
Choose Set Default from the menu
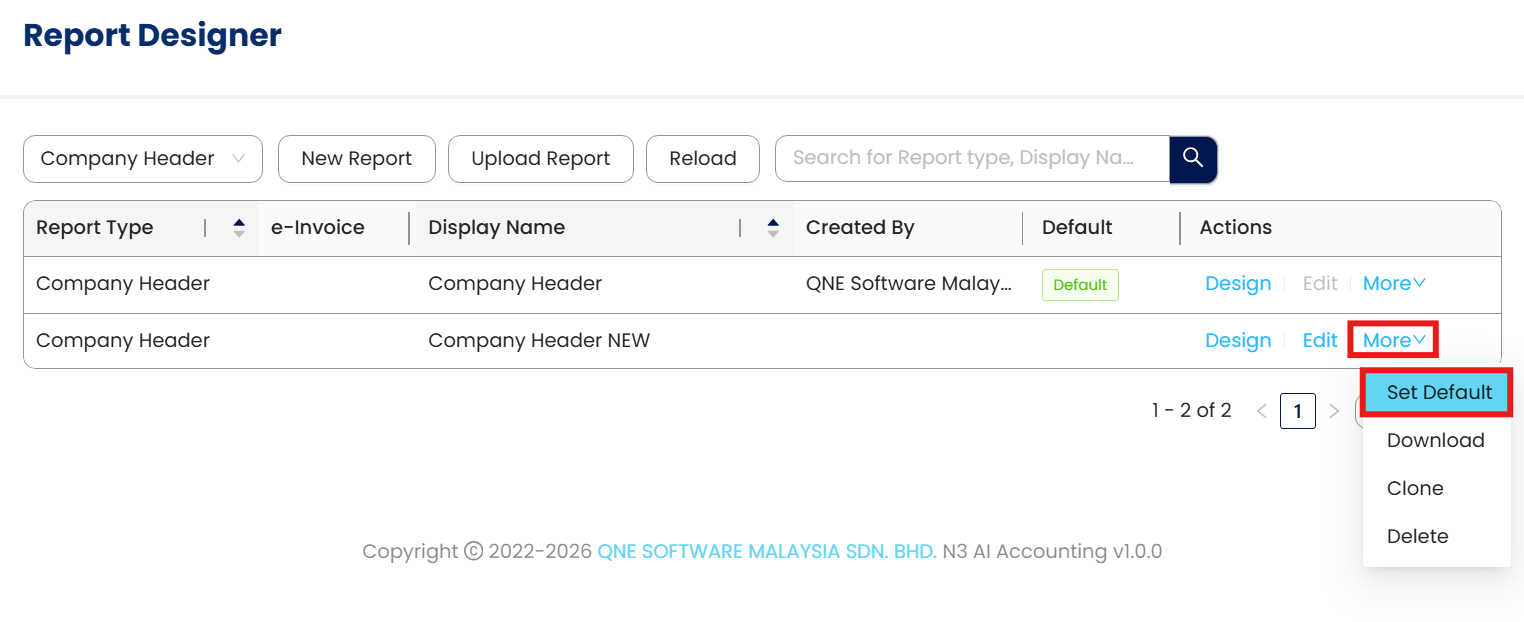point(1438,393)
